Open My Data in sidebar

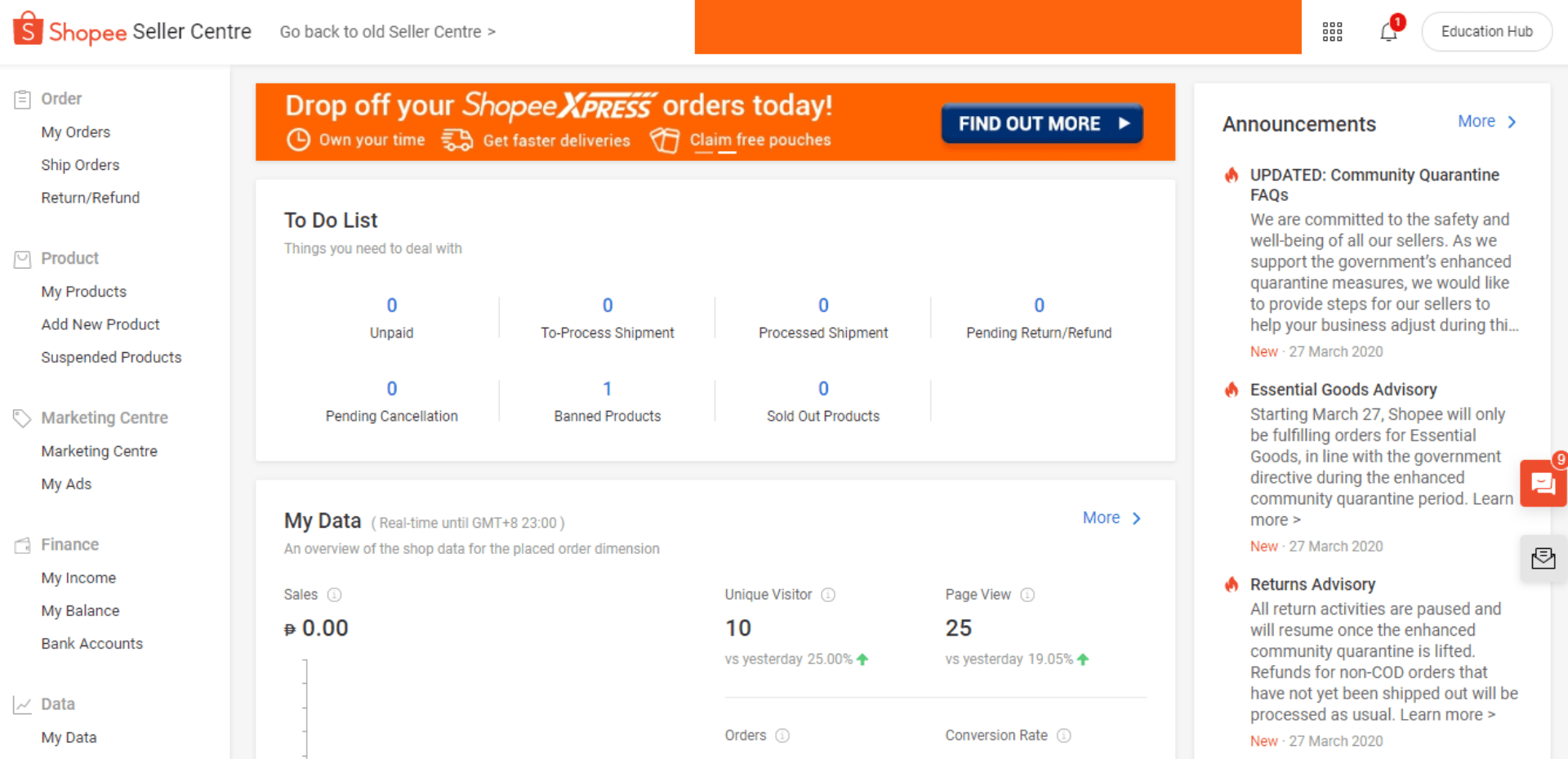click(x=69, y=737)
